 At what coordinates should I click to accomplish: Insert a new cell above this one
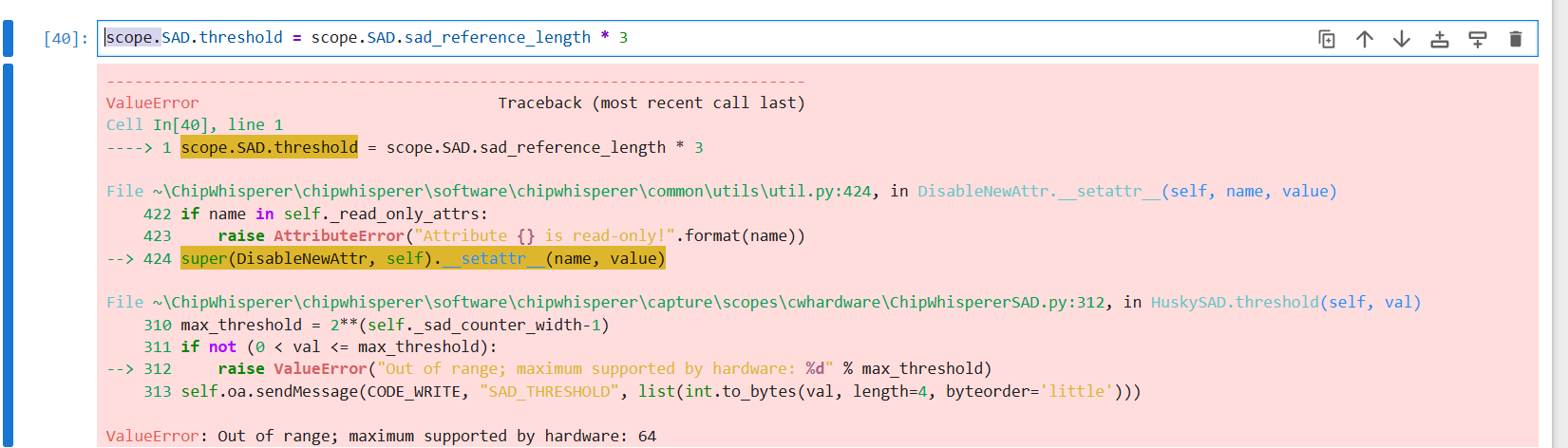1440,39
